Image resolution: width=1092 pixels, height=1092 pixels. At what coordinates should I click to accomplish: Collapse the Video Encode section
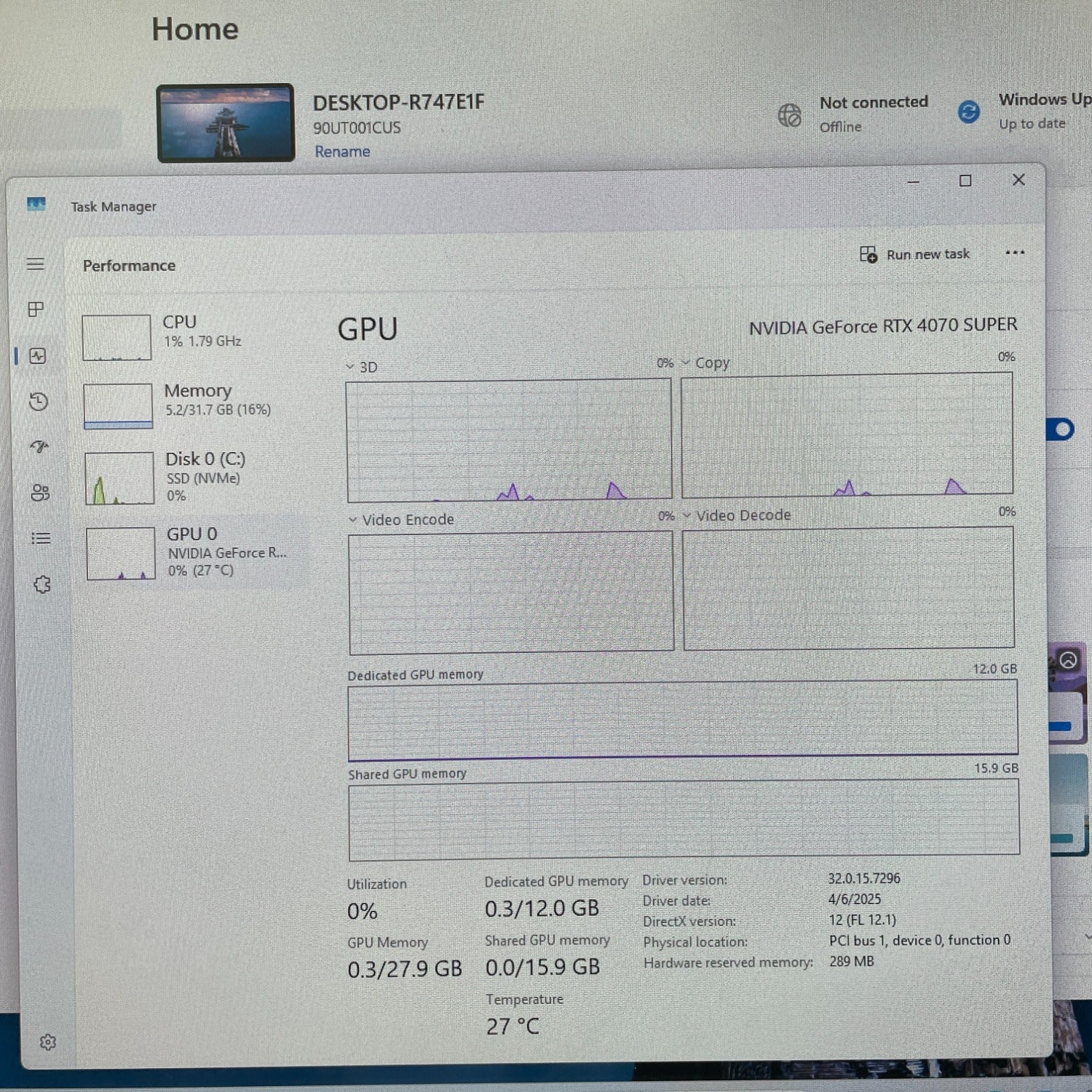pos(352,519)
